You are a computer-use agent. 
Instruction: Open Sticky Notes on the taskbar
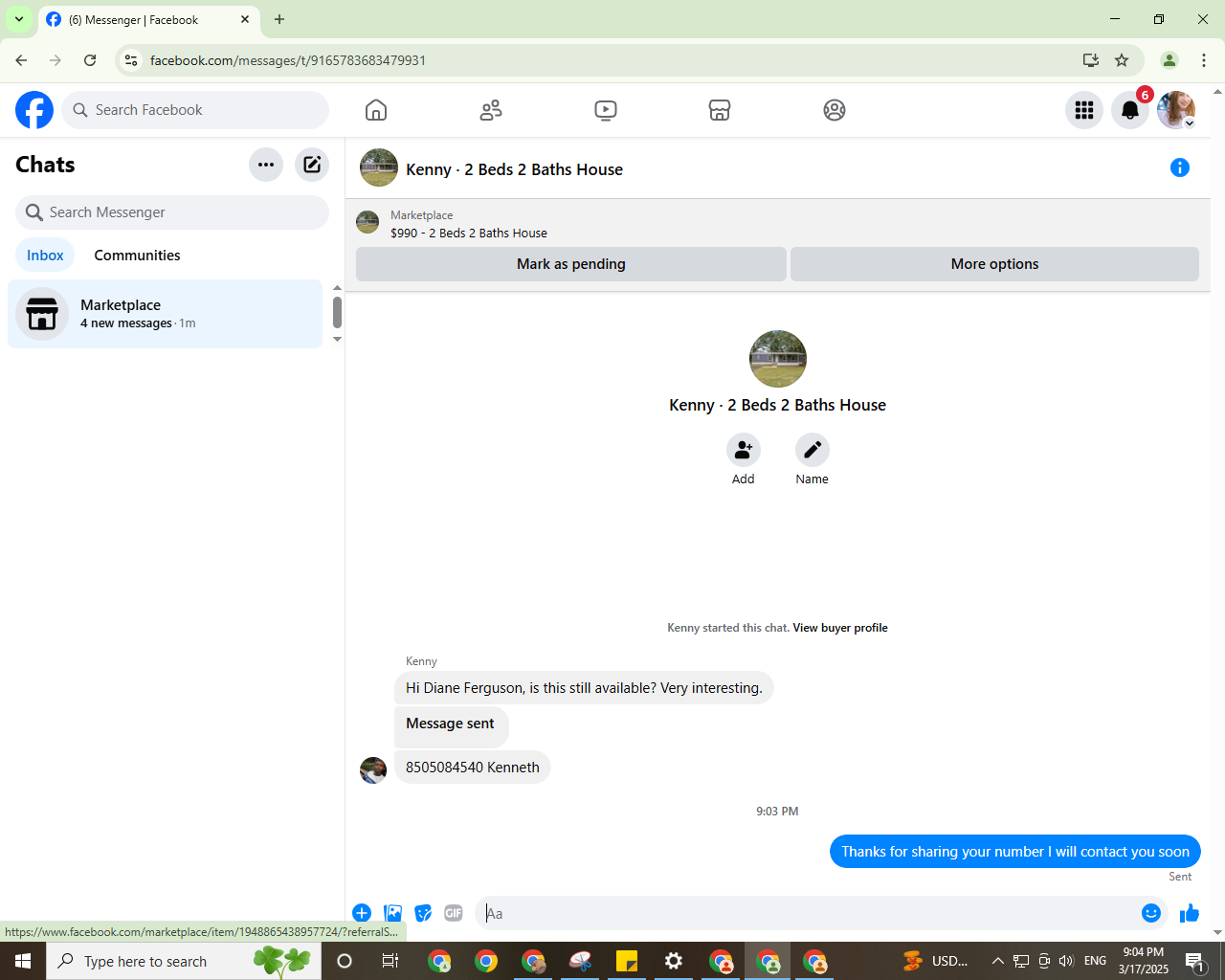point(627,961)
